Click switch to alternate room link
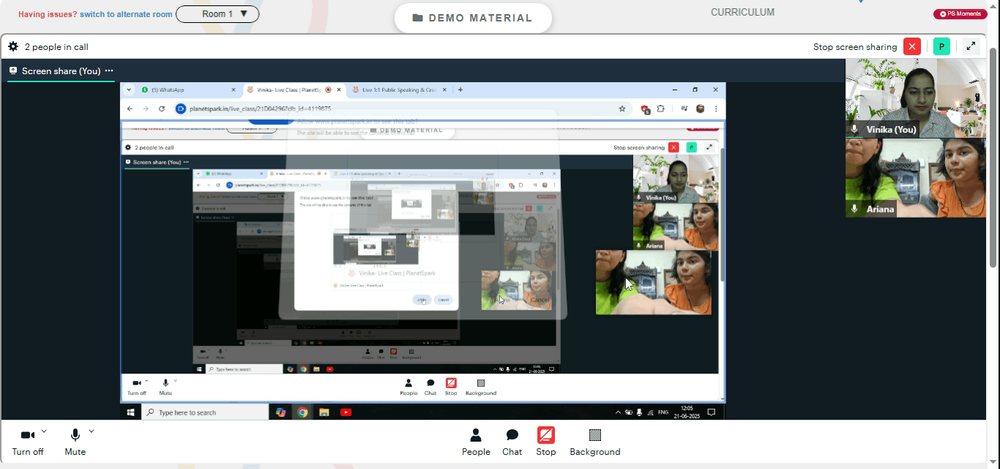This screenshot has height=469, width=1000. 126,14
